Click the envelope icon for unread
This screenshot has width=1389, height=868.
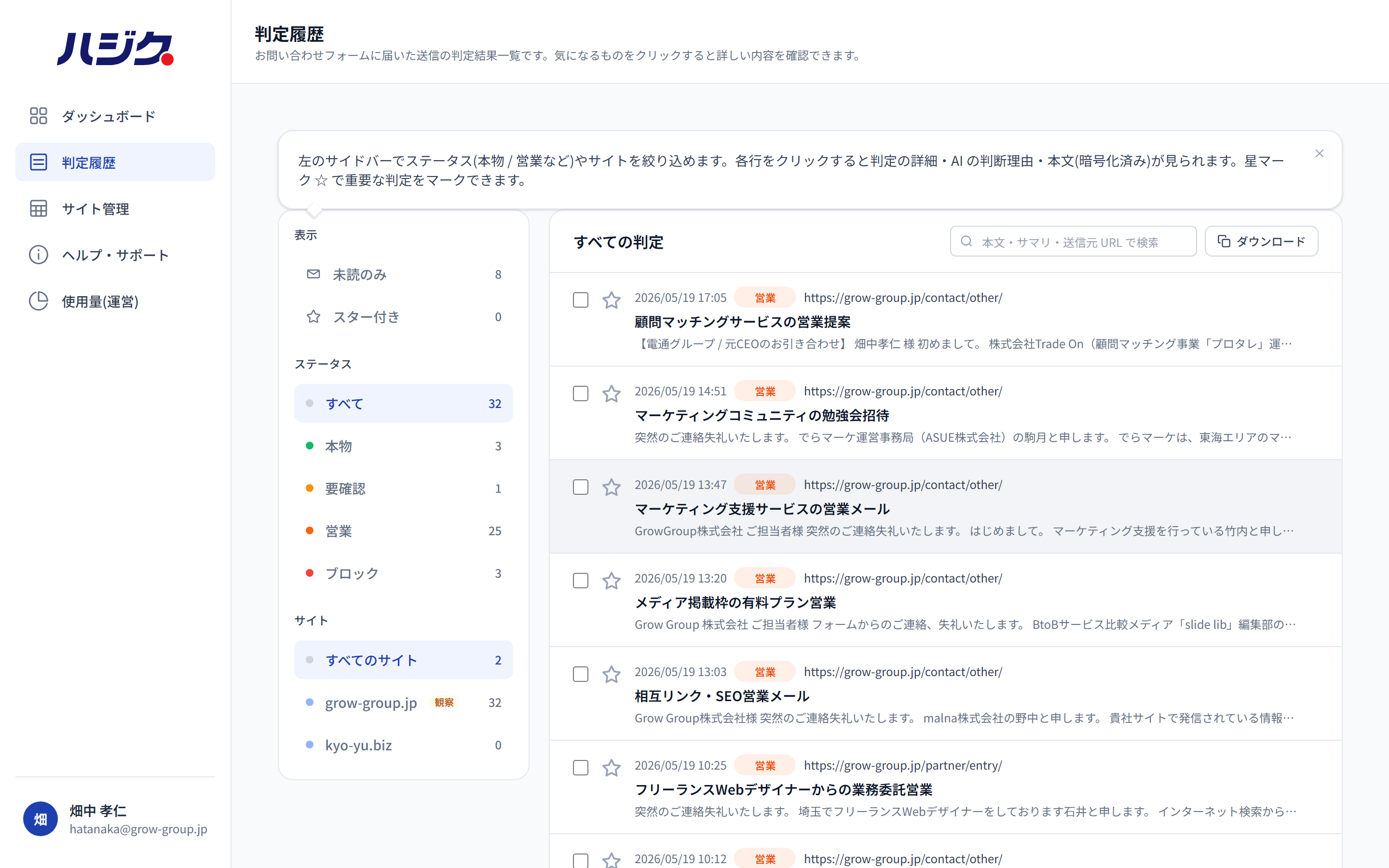tap(313, 274)
